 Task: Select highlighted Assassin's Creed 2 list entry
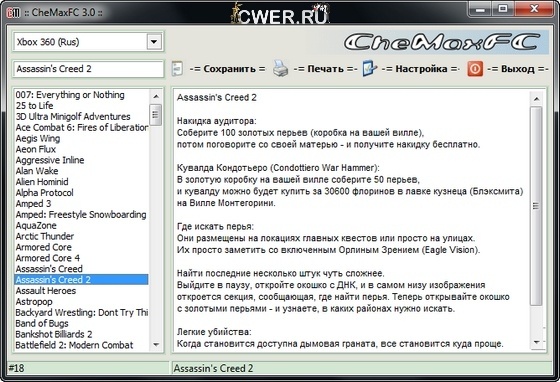click(x=81, y=280)
